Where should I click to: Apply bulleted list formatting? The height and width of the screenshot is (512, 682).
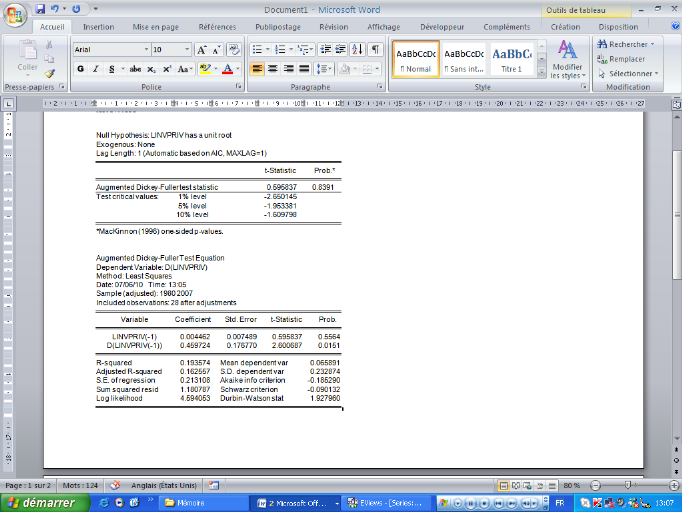(x=259, y=49)
